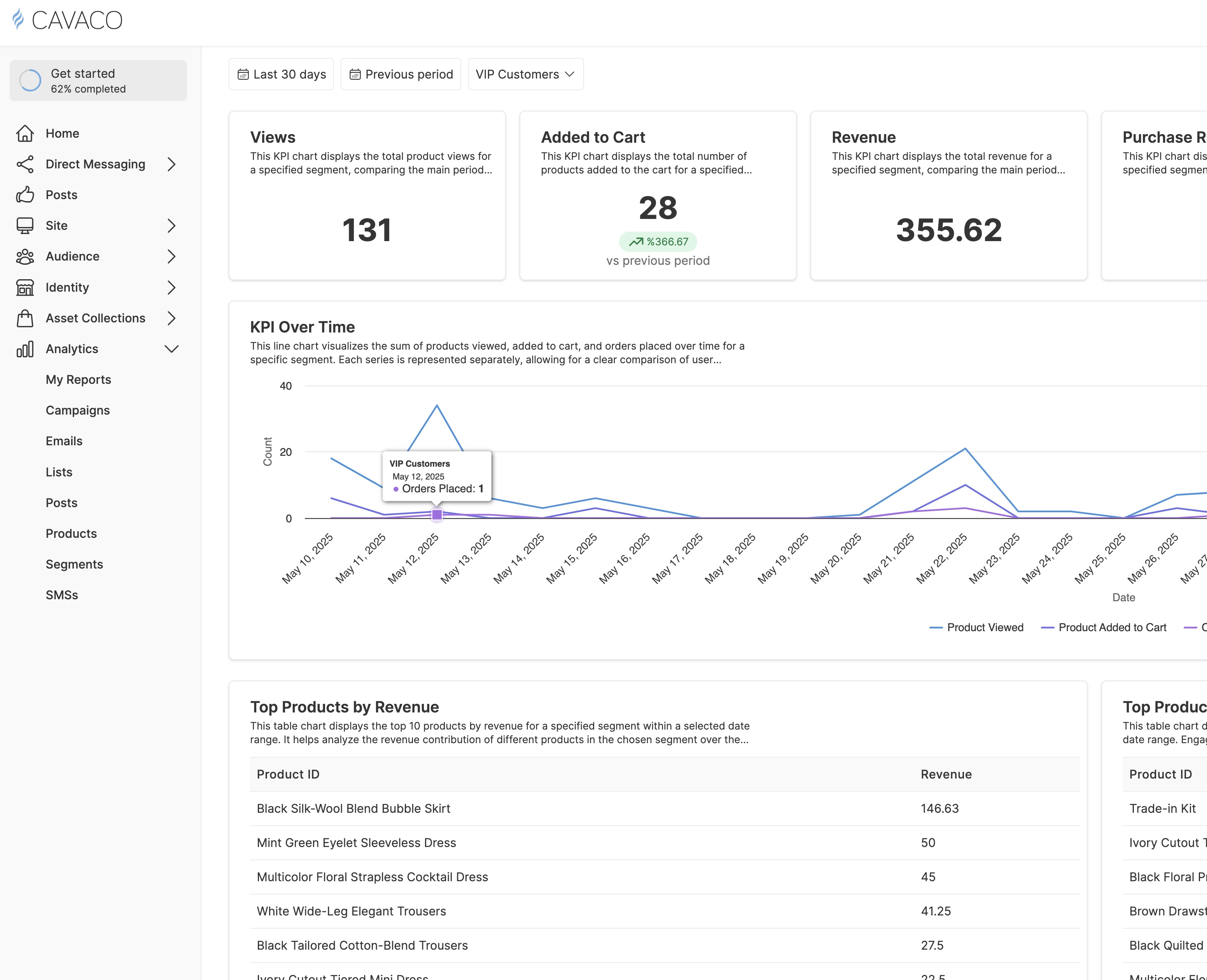Click the Cavaco flame logo

(x=19, y=19)
